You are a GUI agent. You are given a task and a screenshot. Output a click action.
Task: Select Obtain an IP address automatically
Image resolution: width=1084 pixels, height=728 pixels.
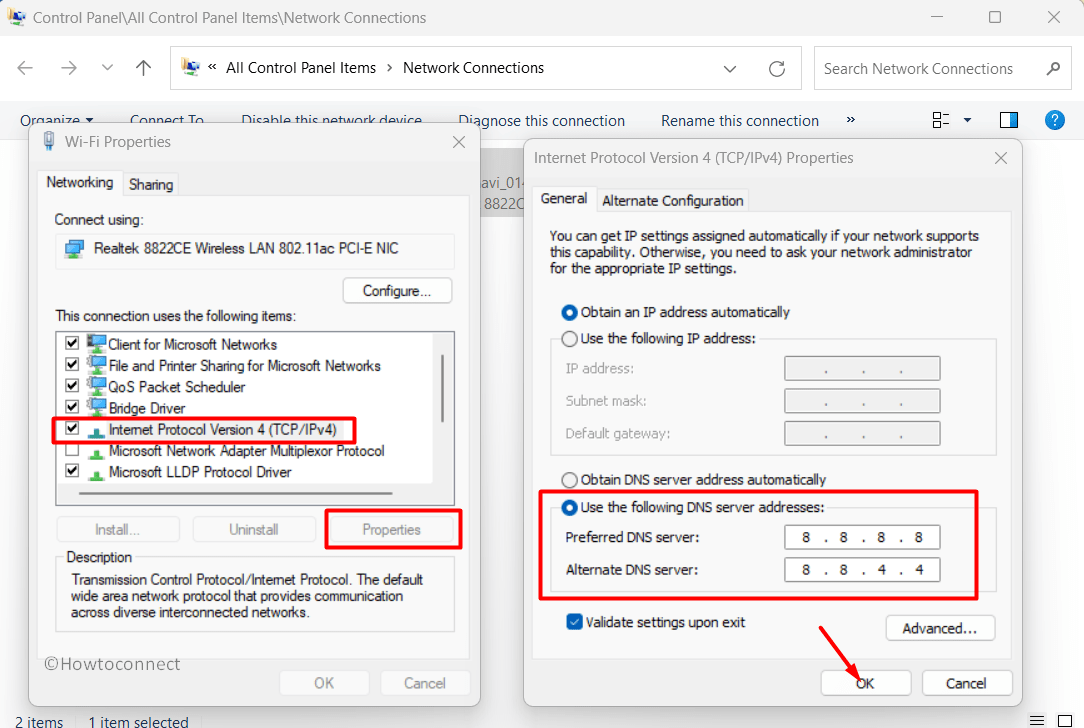(569, 312)
